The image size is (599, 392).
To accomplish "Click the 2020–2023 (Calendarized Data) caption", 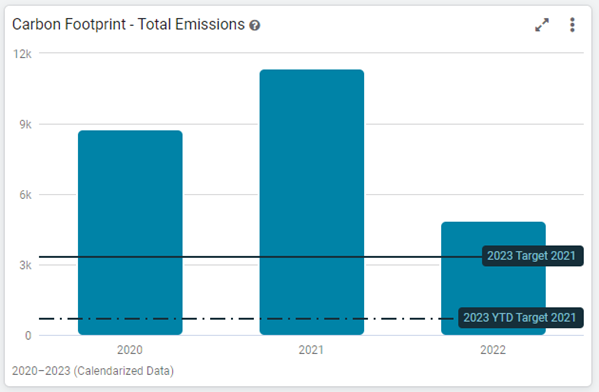I will pyautogui.click(x=93, y=371).
